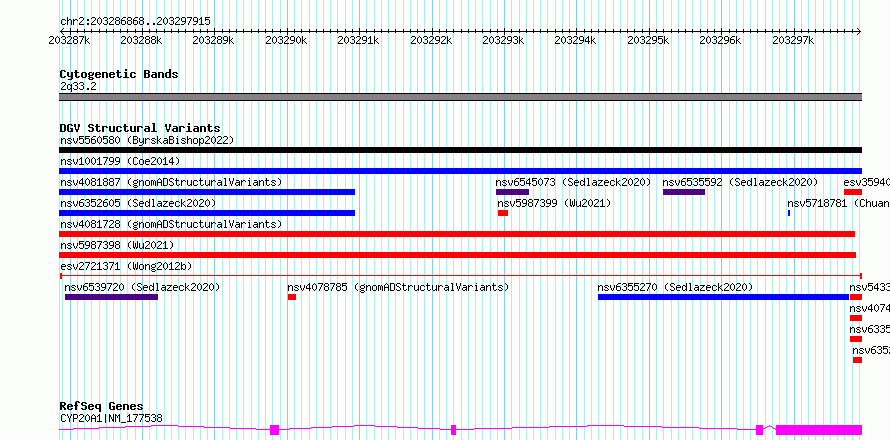Select the Cytogenetic Bands track title
The height and width of the screenshot is (440, 890).
pyautogui.click(x=119, y=74)
